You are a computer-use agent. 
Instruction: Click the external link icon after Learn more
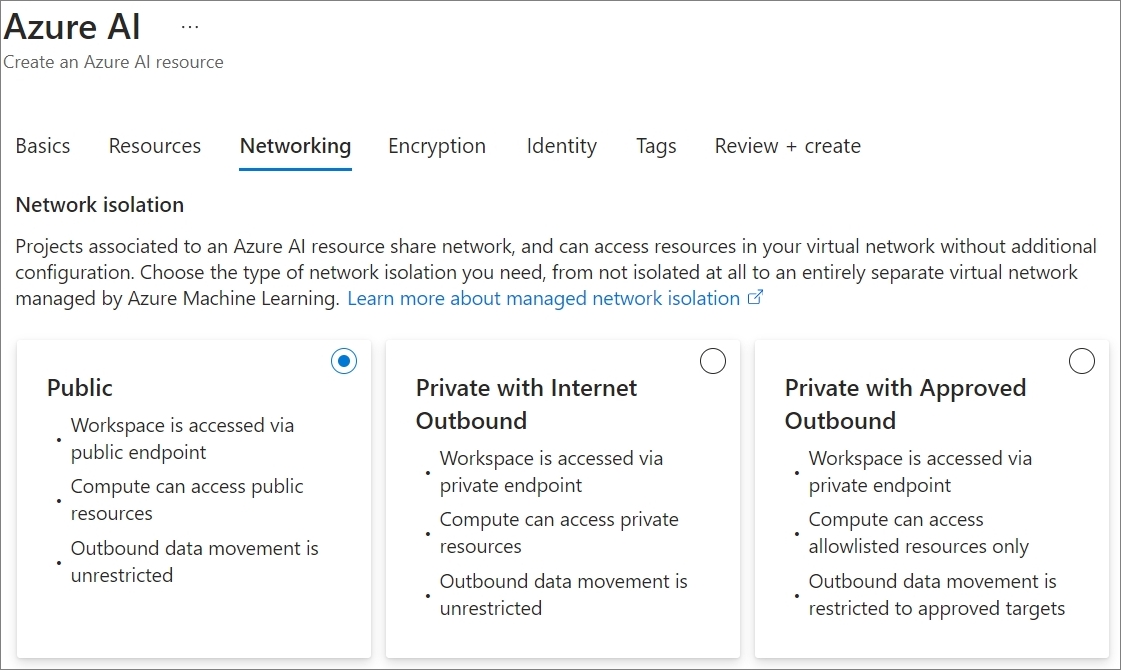[755, 298]
